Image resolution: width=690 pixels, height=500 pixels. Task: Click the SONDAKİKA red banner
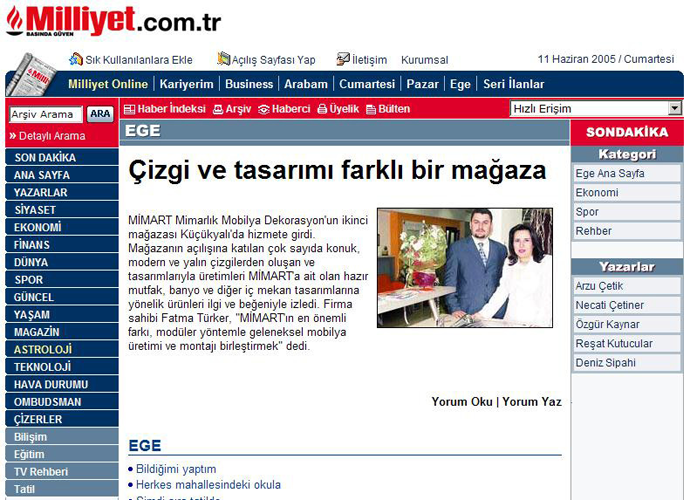(x=627, y=132)
